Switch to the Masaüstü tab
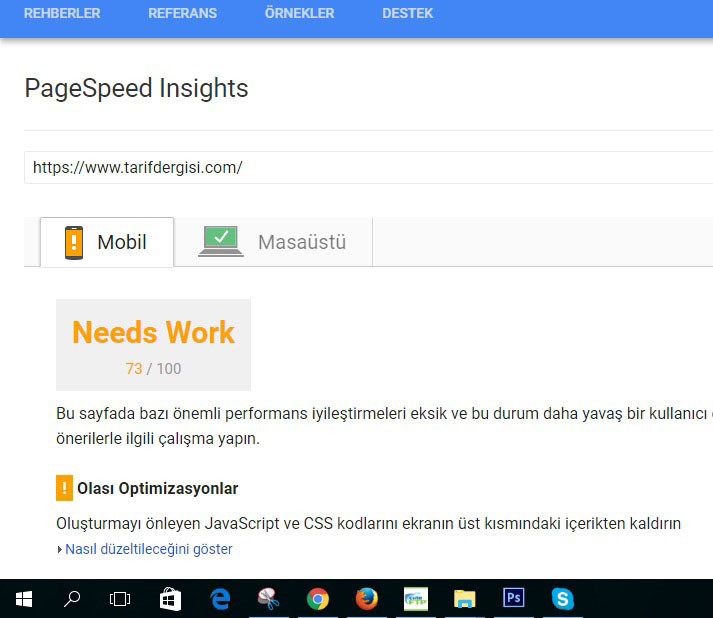This screenshot has height=618, width=713. (x=273, y=242)
